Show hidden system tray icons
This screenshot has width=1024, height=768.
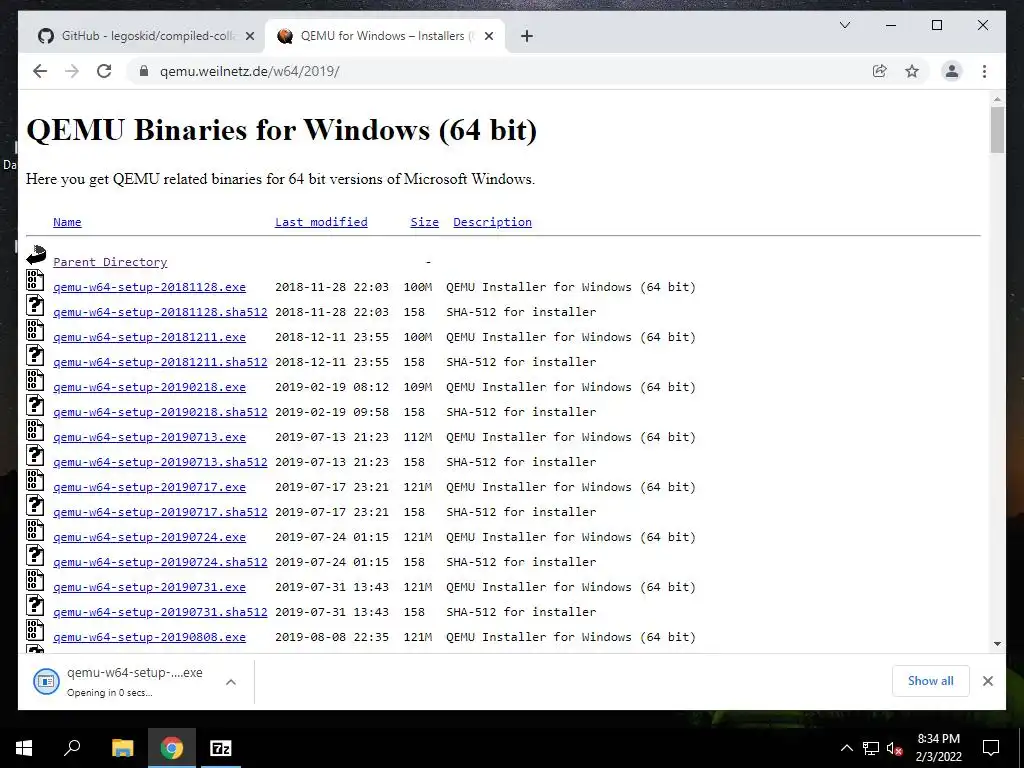(846, 748)
